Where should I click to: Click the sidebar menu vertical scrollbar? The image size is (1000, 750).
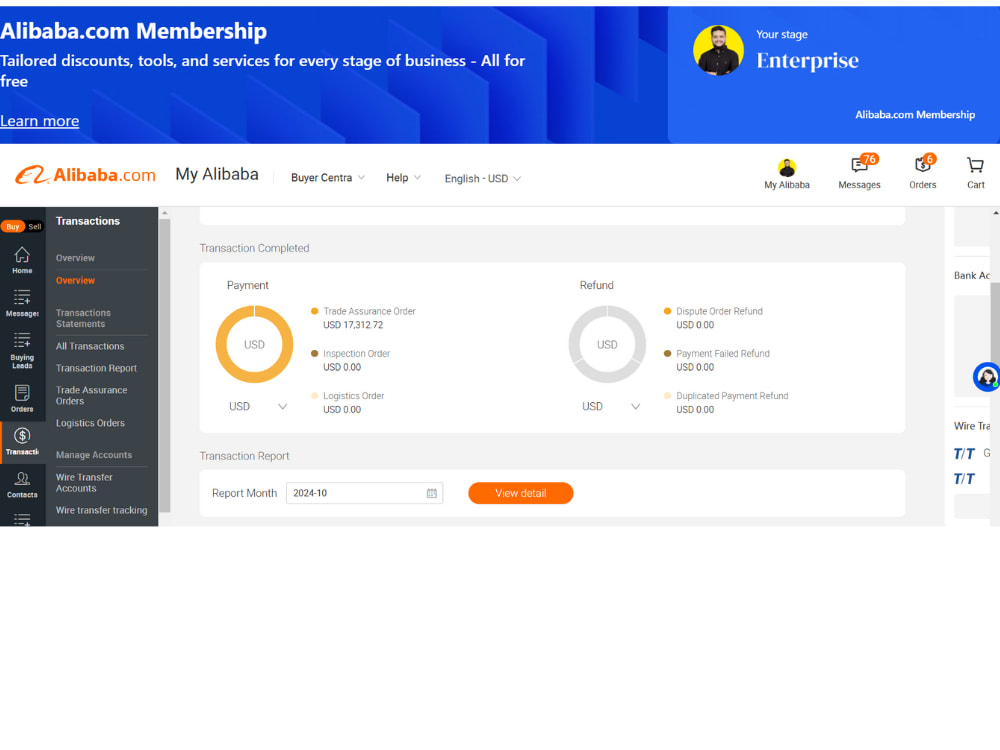coord(165,365)
